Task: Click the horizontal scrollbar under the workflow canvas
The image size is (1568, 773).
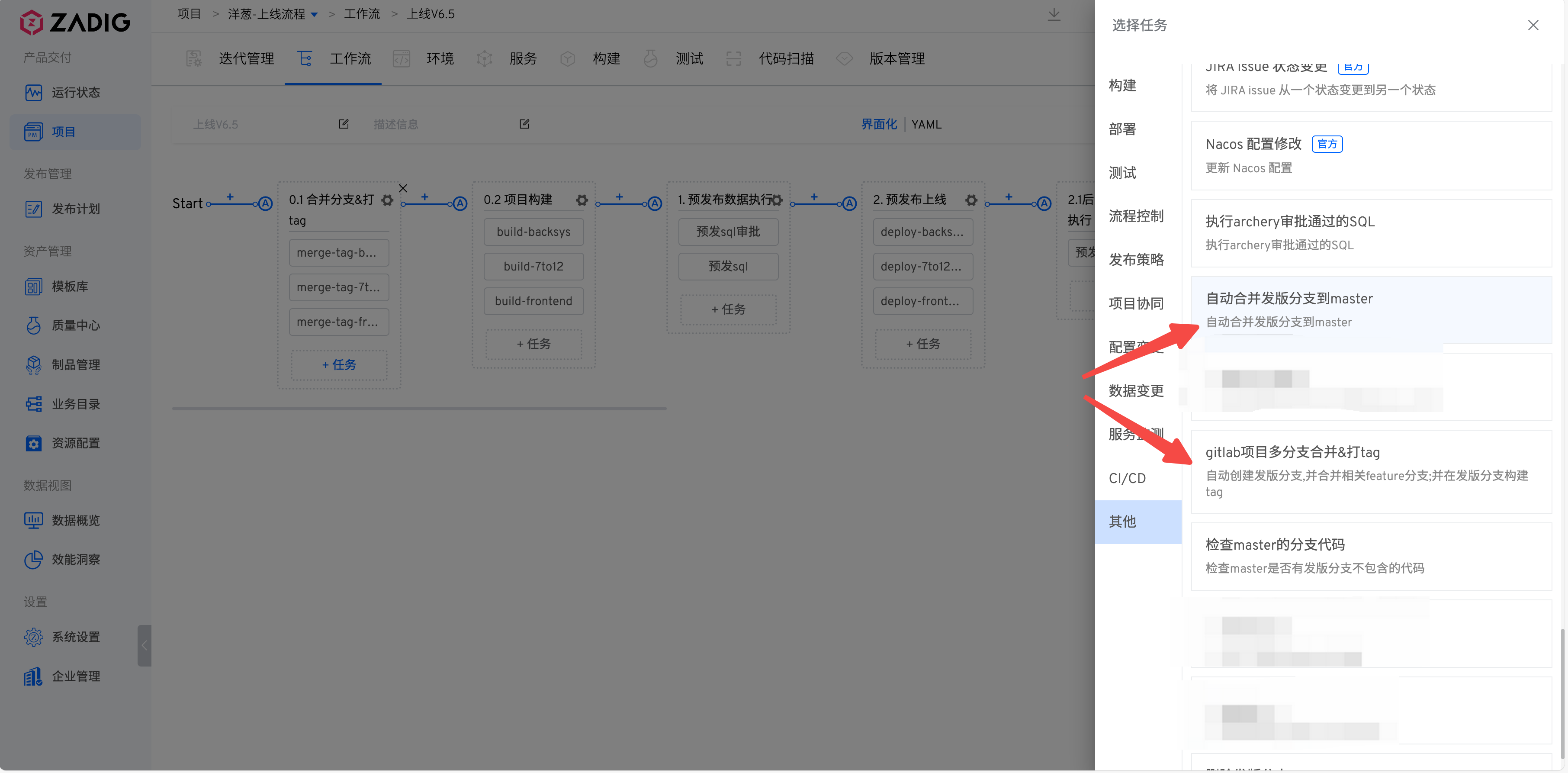Action: [419, 409]
